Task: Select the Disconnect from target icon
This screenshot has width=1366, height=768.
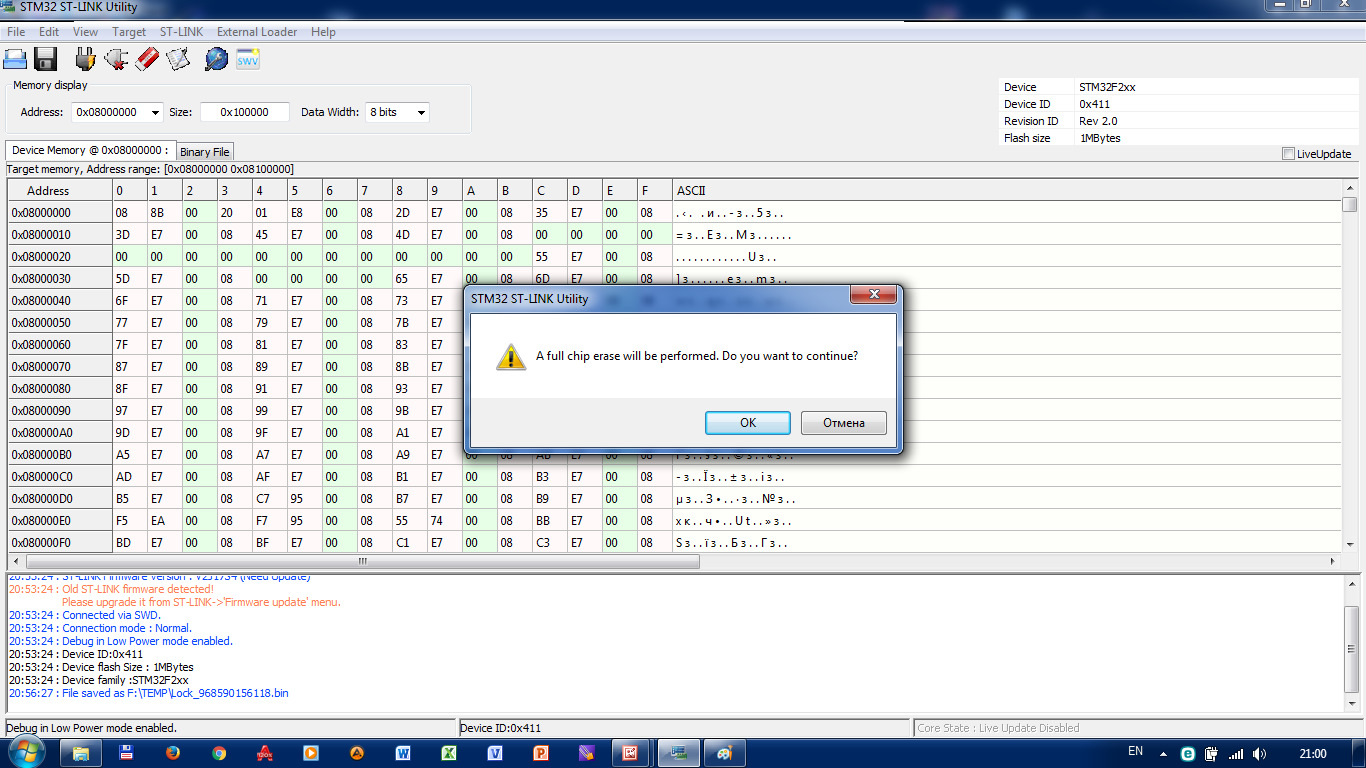Action: tap(115, 58)
